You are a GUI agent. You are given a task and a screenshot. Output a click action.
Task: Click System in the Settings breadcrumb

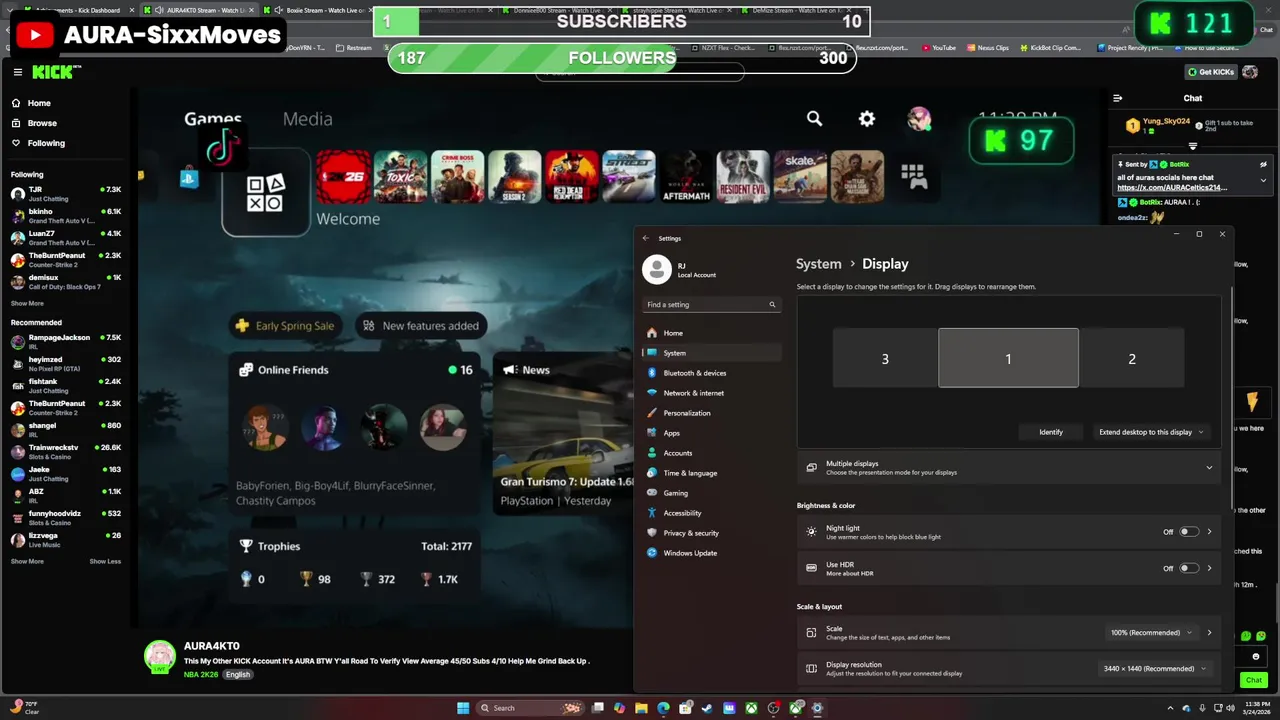coord(818,264)
